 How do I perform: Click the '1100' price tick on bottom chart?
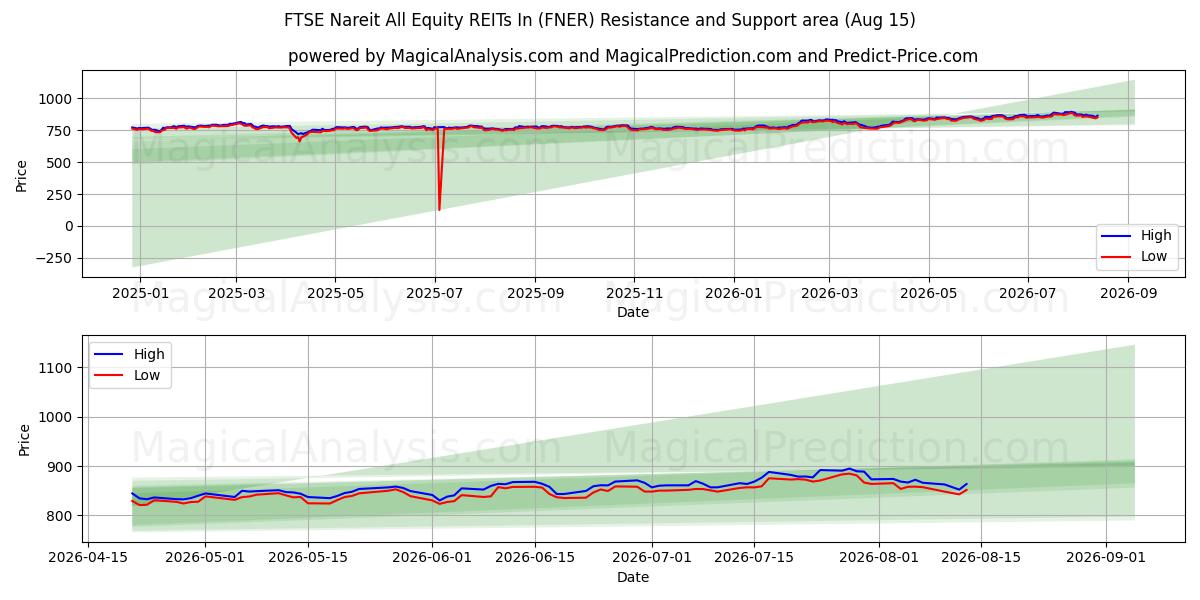pyautogui.click(x=57, y=368)
